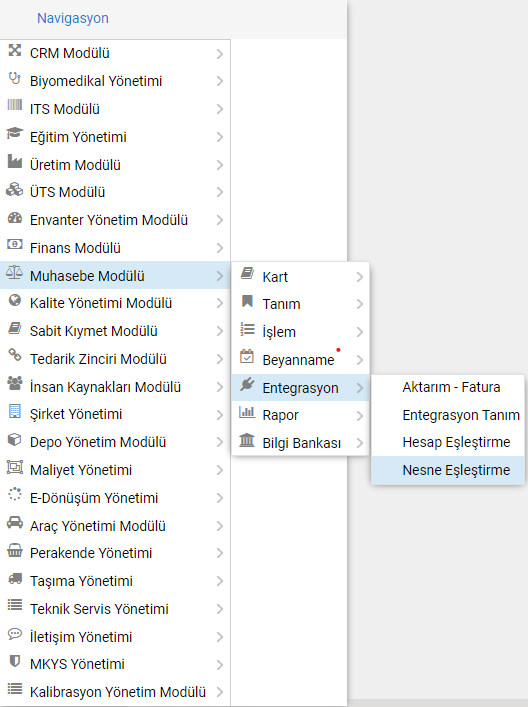Click the barcode icon beside ITS Modülü

(x=14, y=106)
